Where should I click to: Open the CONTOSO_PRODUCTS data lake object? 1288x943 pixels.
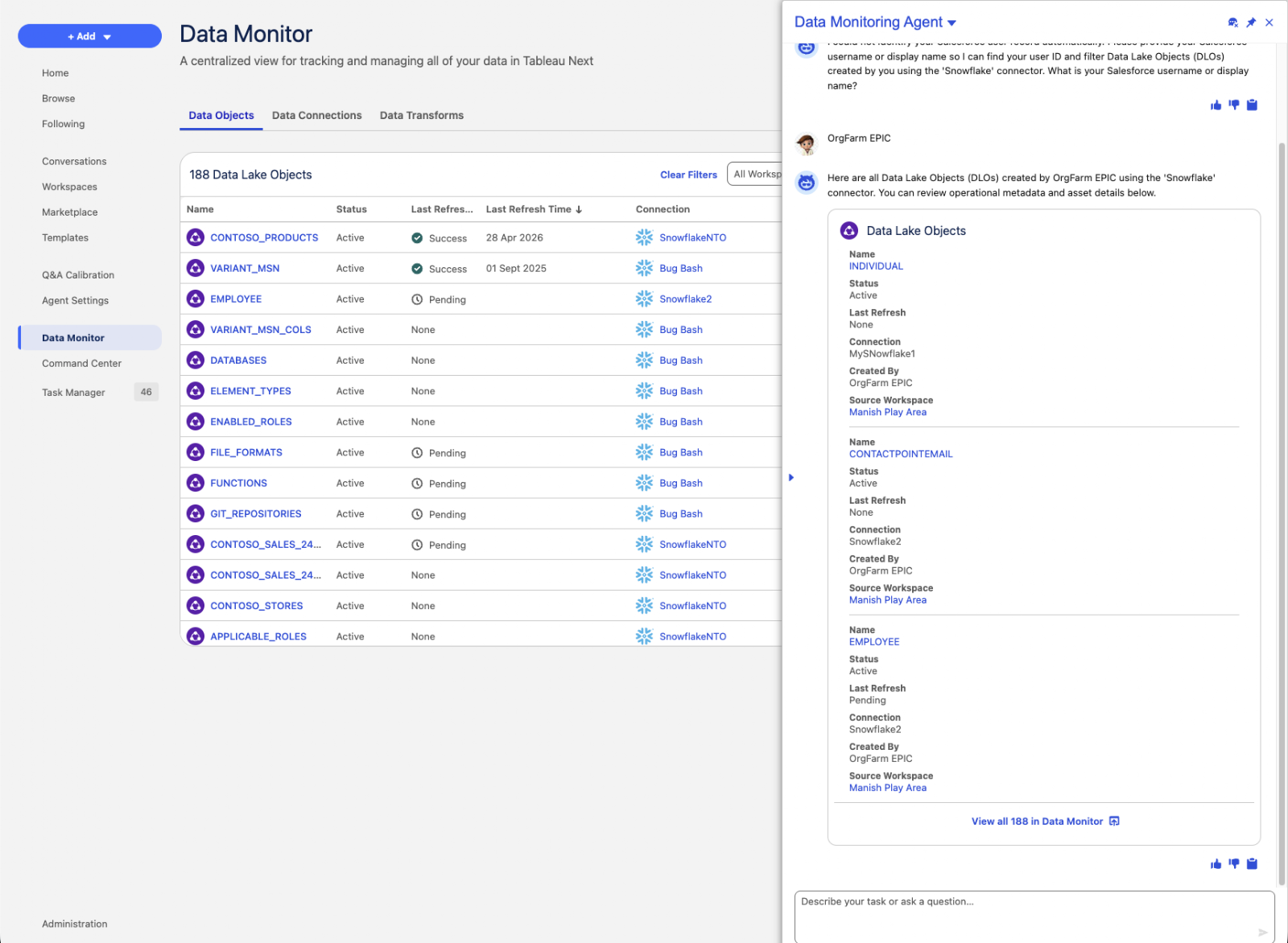tap(264, 237)
